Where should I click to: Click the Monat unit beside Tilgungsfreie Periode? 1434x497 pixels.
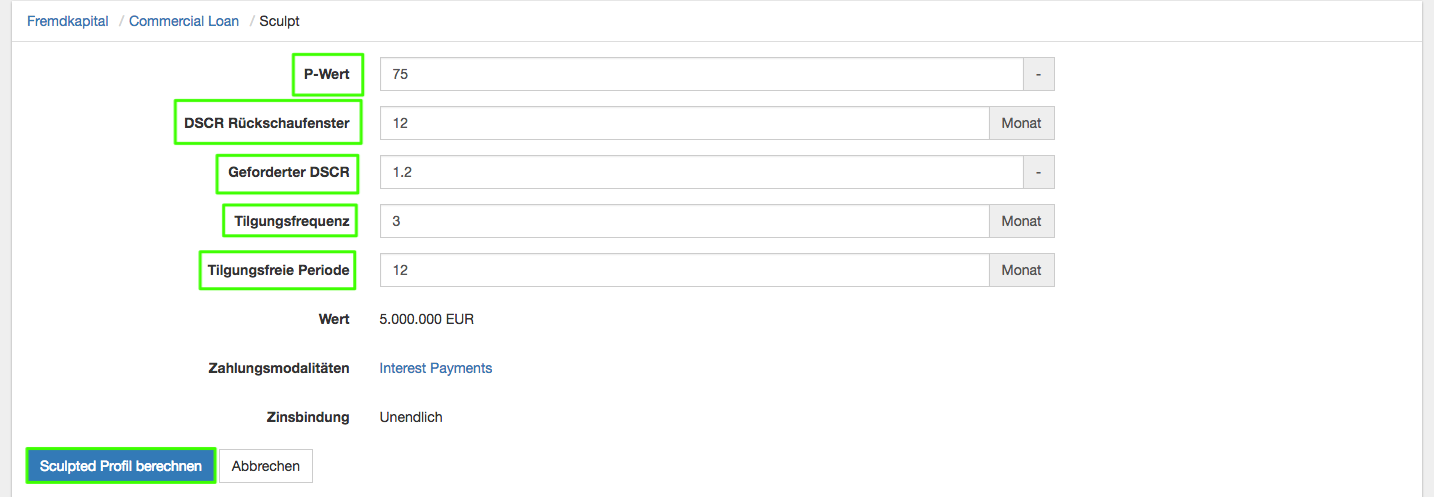(1021, 270)
